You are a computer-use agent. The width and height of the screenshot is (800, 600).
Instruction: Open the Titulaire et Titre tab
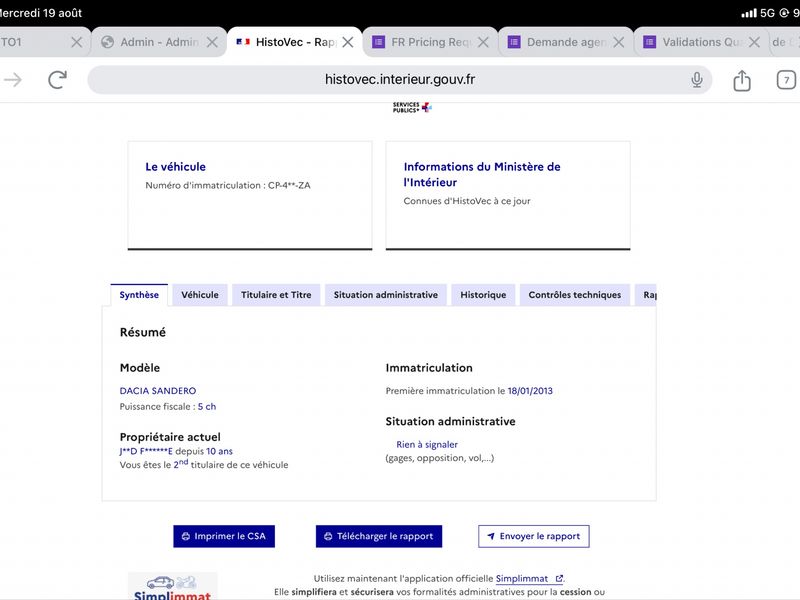coord(276,295)
